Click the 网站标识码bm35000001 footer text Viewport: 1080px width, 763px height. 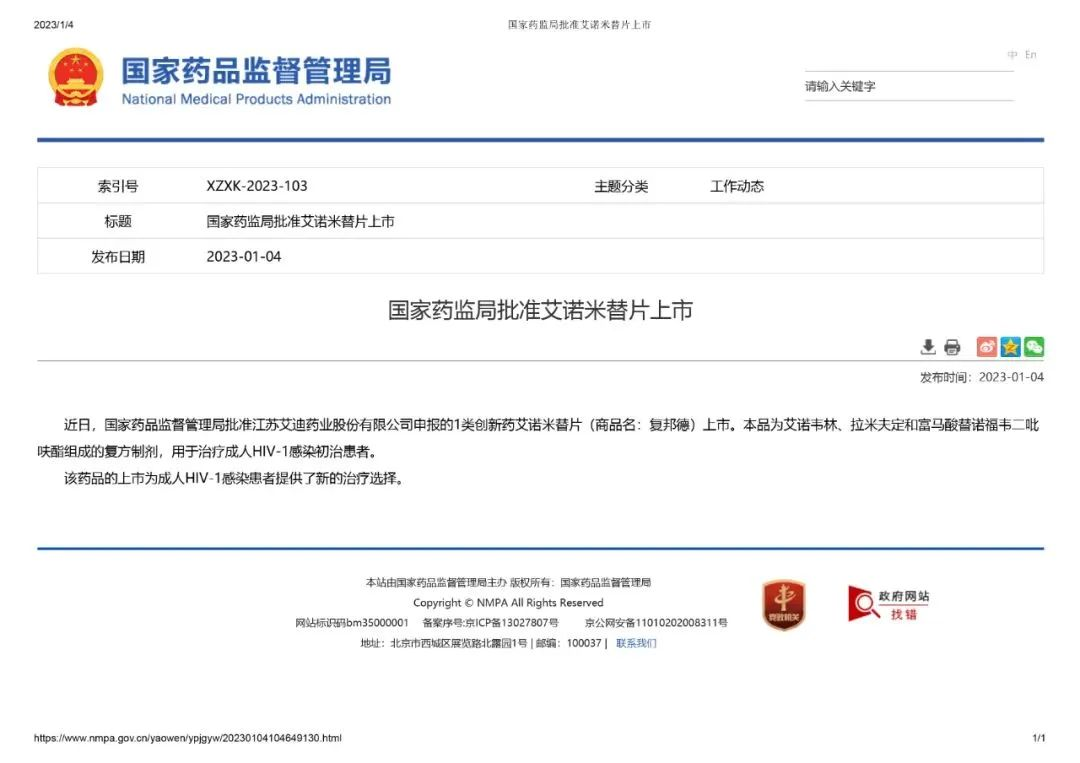352,623
